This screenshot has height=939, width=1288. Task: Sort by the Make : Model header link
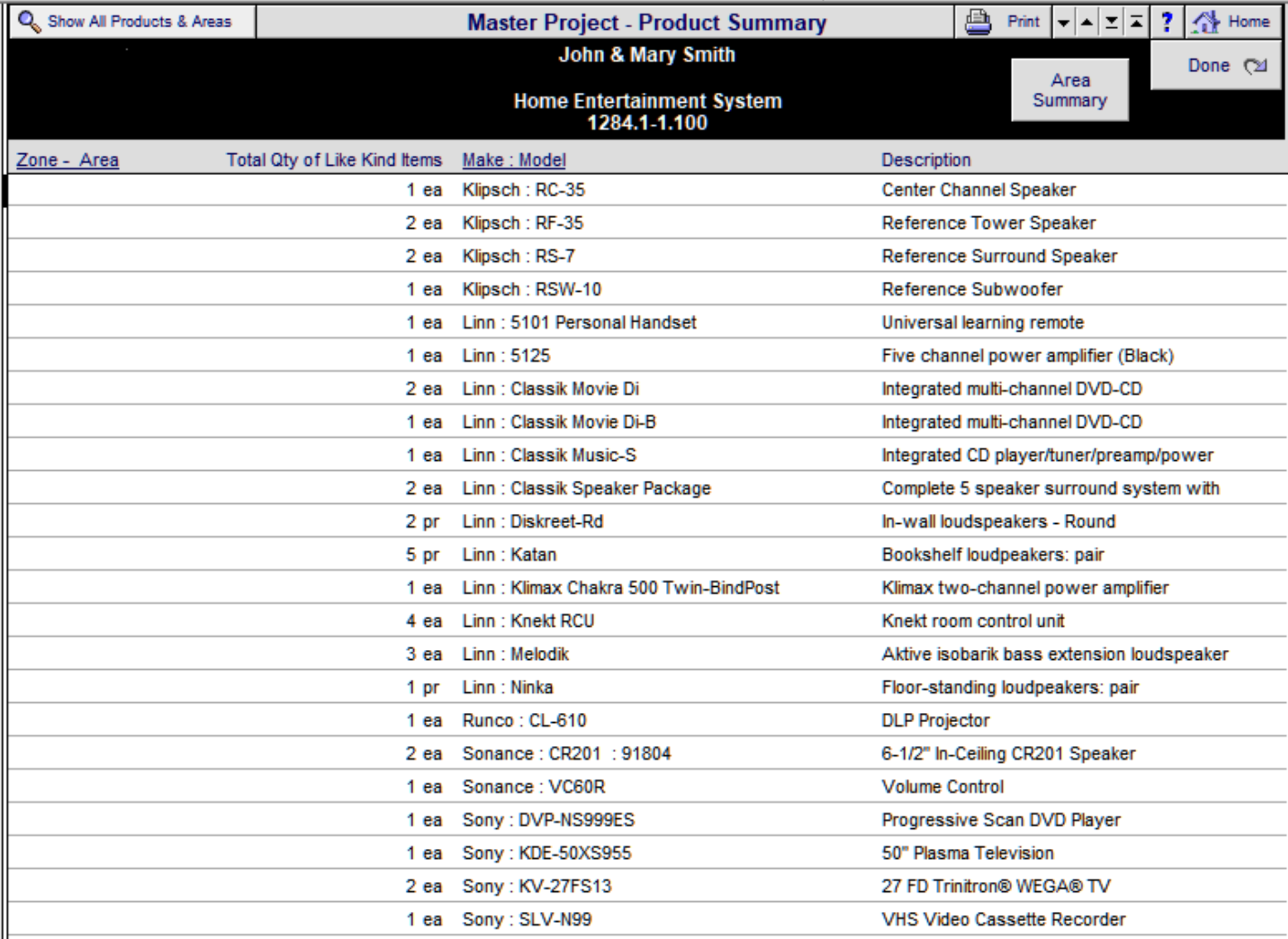click(514, 160)
